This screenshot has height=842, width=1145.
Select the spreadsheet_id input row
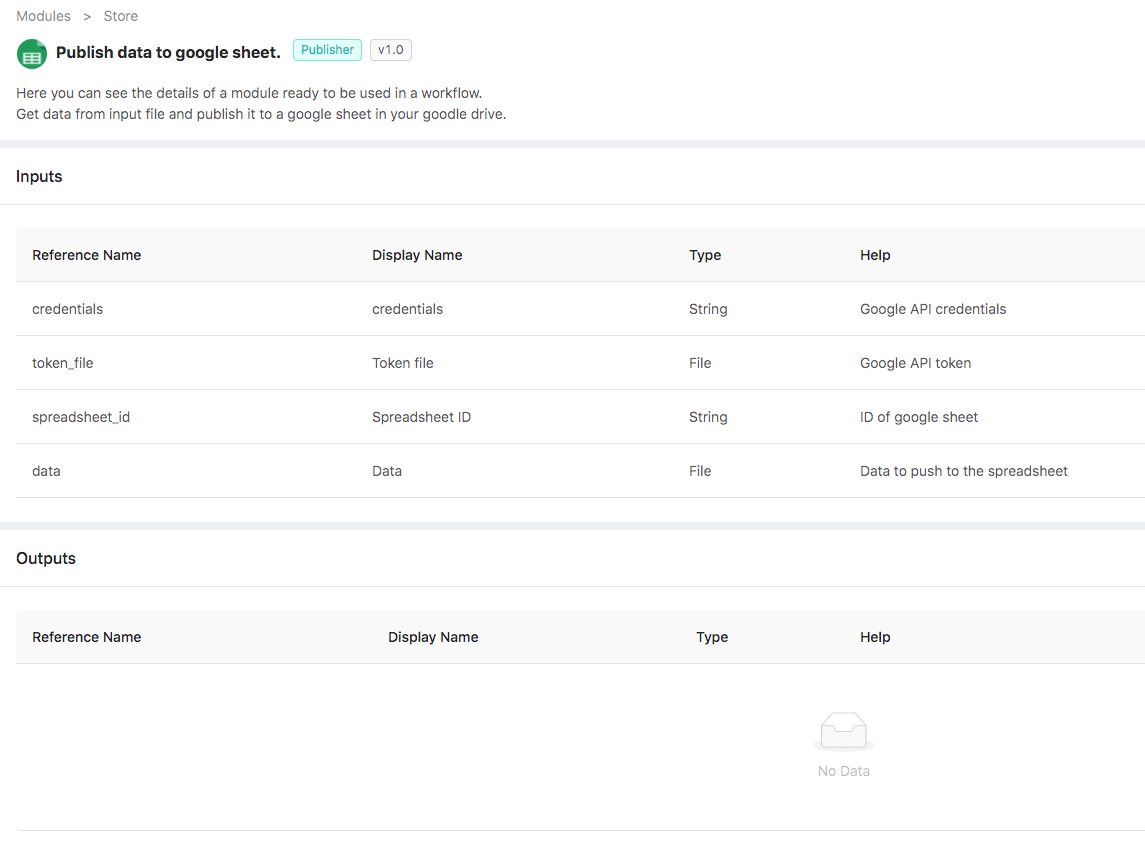tap(400, 417)
